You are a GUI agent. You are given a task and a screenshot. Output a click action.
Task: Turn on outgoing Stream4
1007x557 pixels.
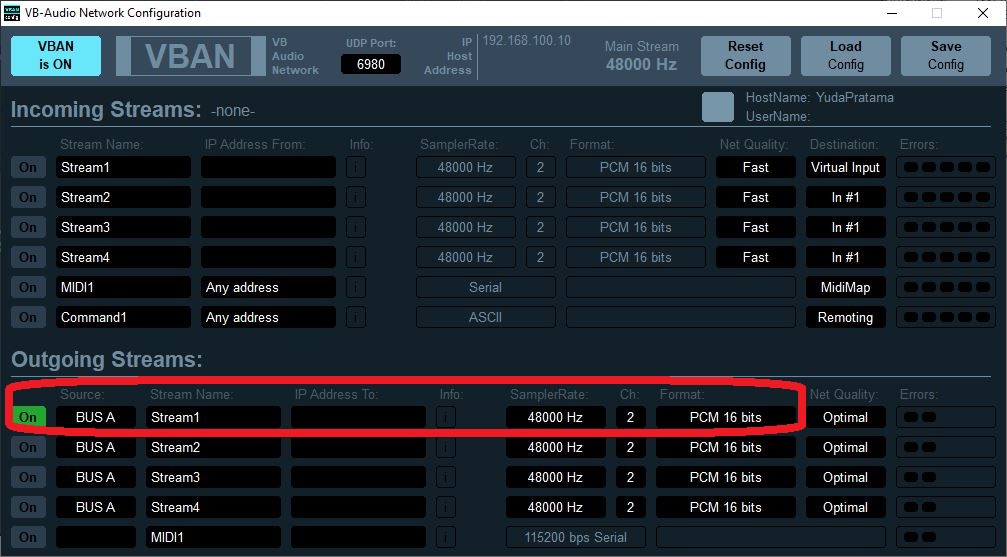(x=28, y=507)
